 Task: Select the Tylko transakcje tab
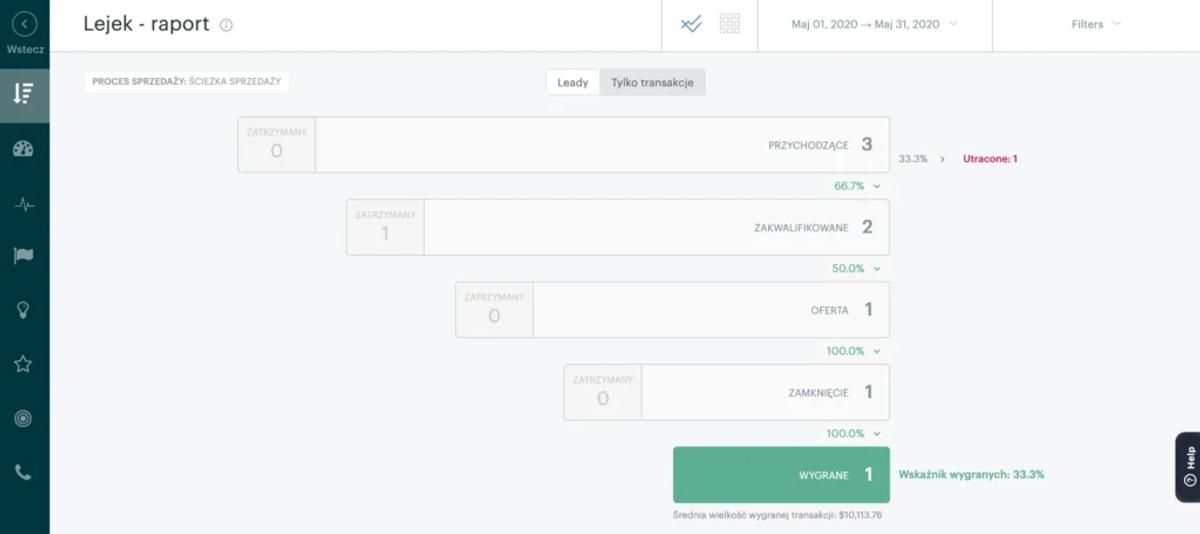(652, 82)
